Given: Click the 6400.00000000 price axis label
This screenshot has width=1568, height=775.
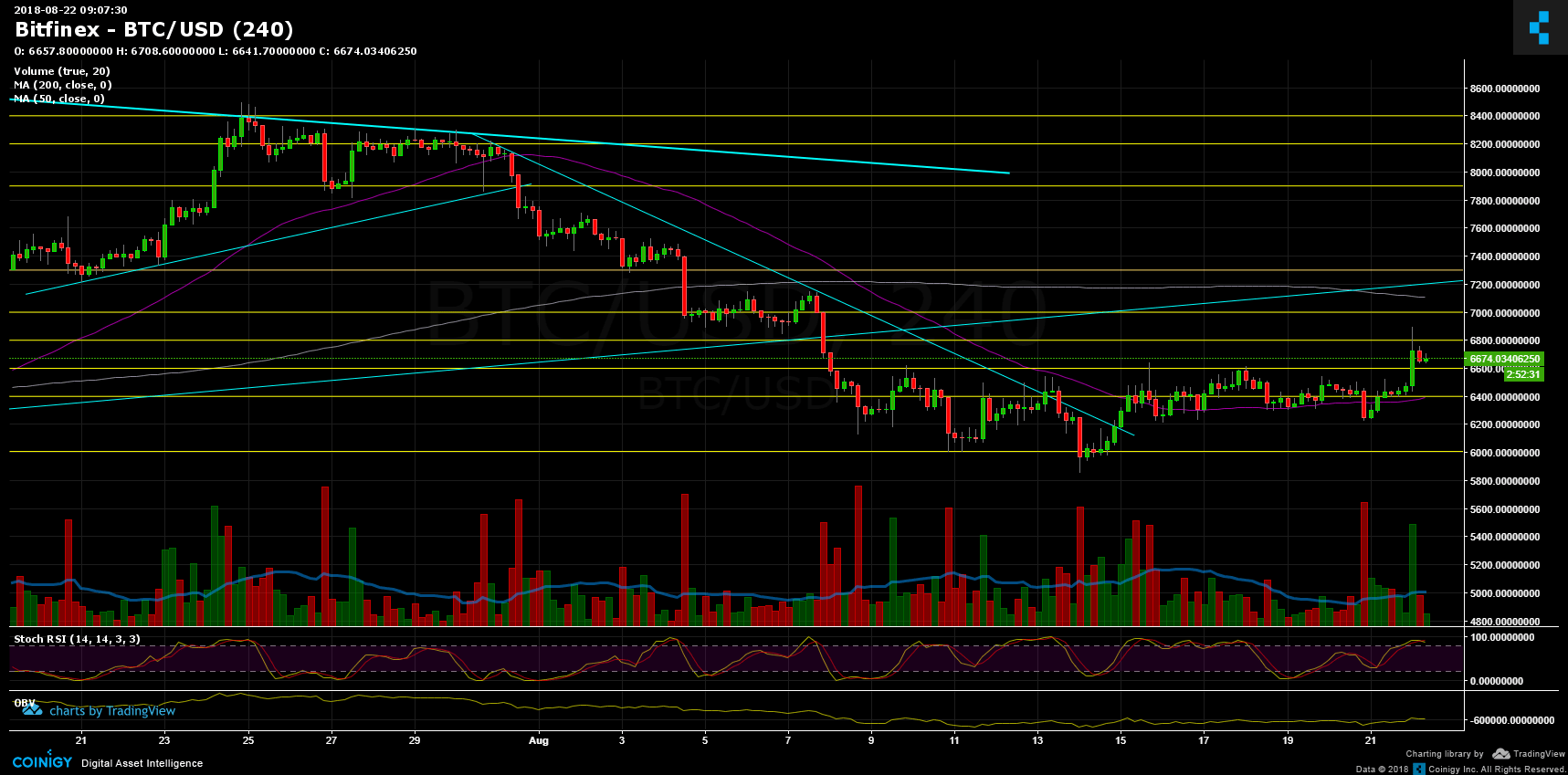Looking at the screenshot, I should pos(1505,397).
